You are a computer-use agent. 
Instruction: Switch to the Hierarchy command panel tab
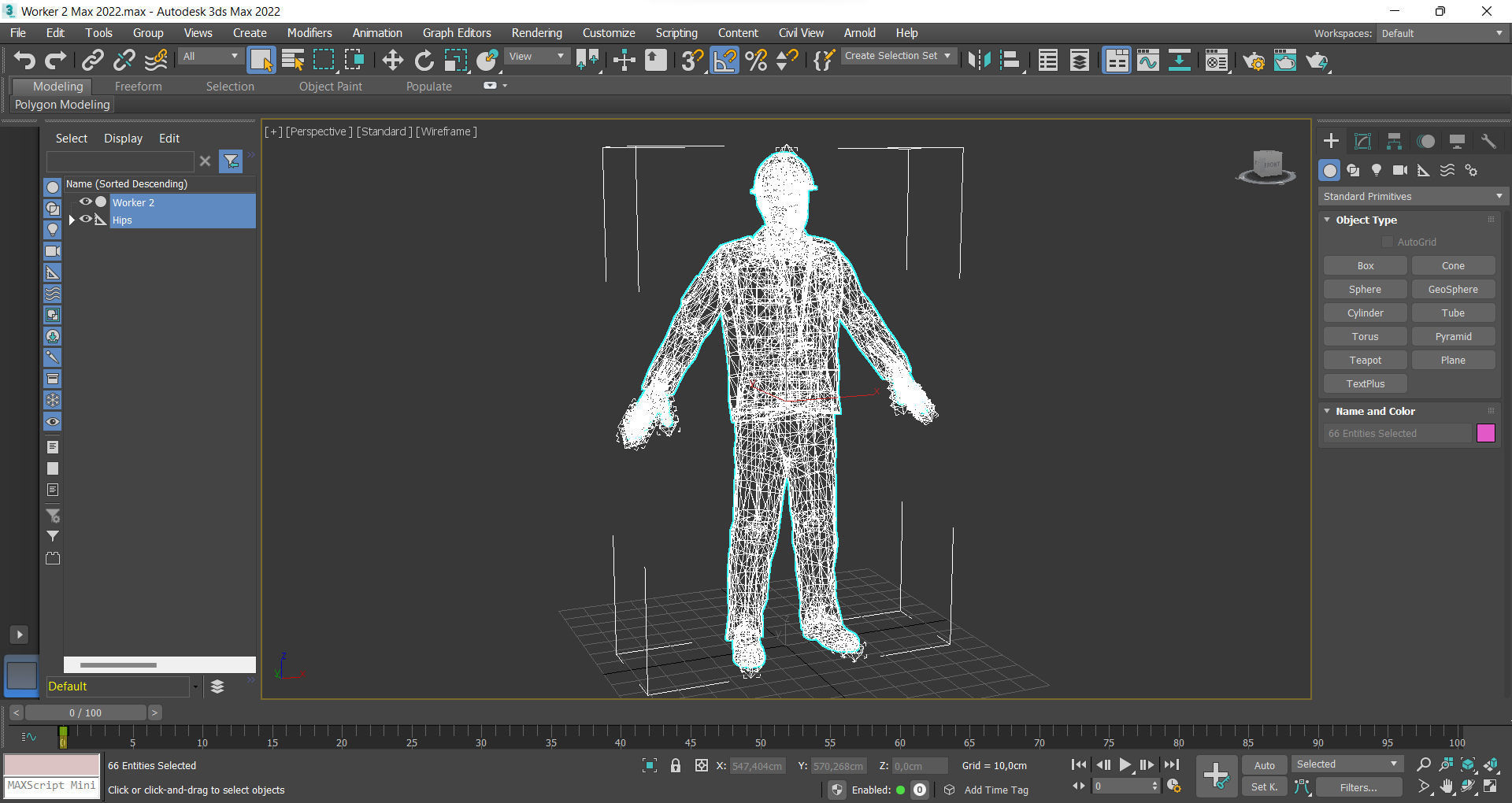pos(1394,141)
